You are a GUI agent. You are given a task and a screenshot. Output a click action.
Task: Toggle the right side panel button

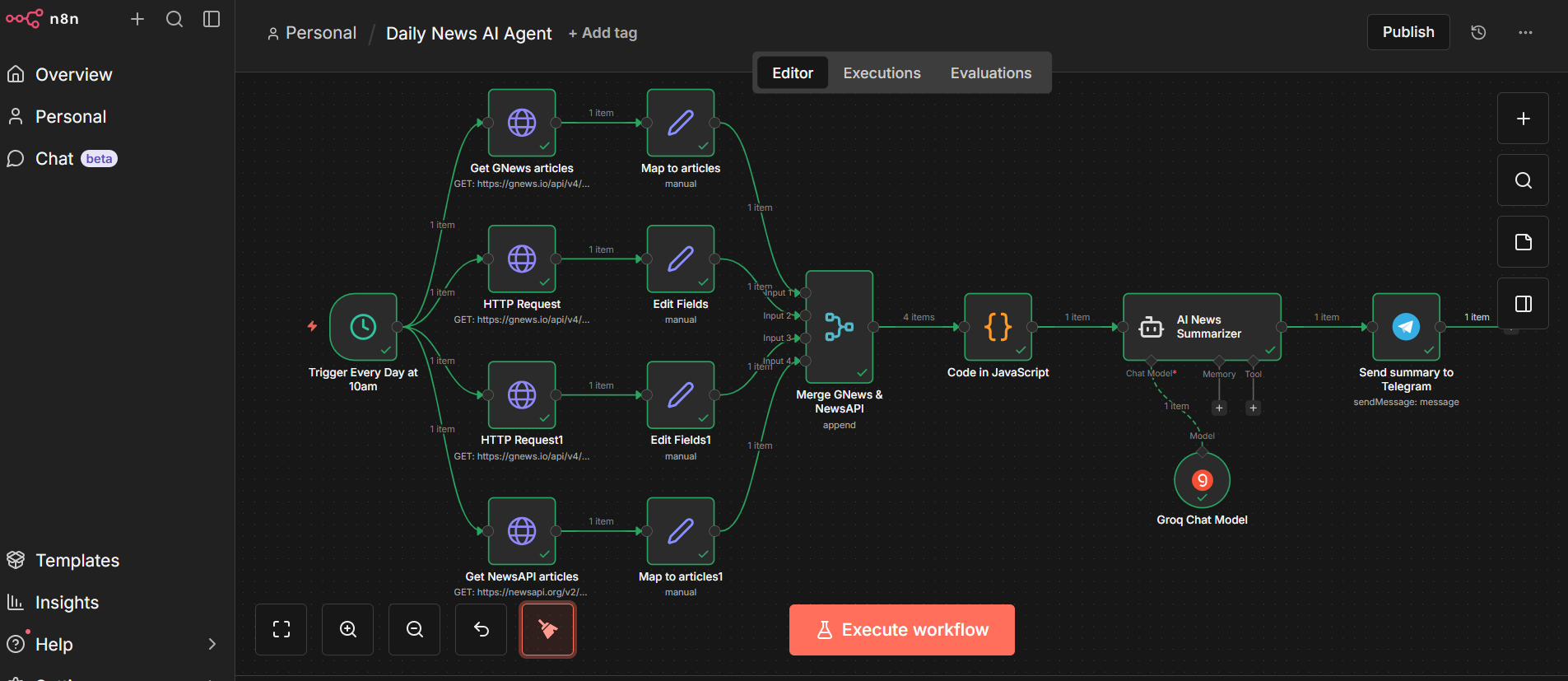(x=1523, y=304)
